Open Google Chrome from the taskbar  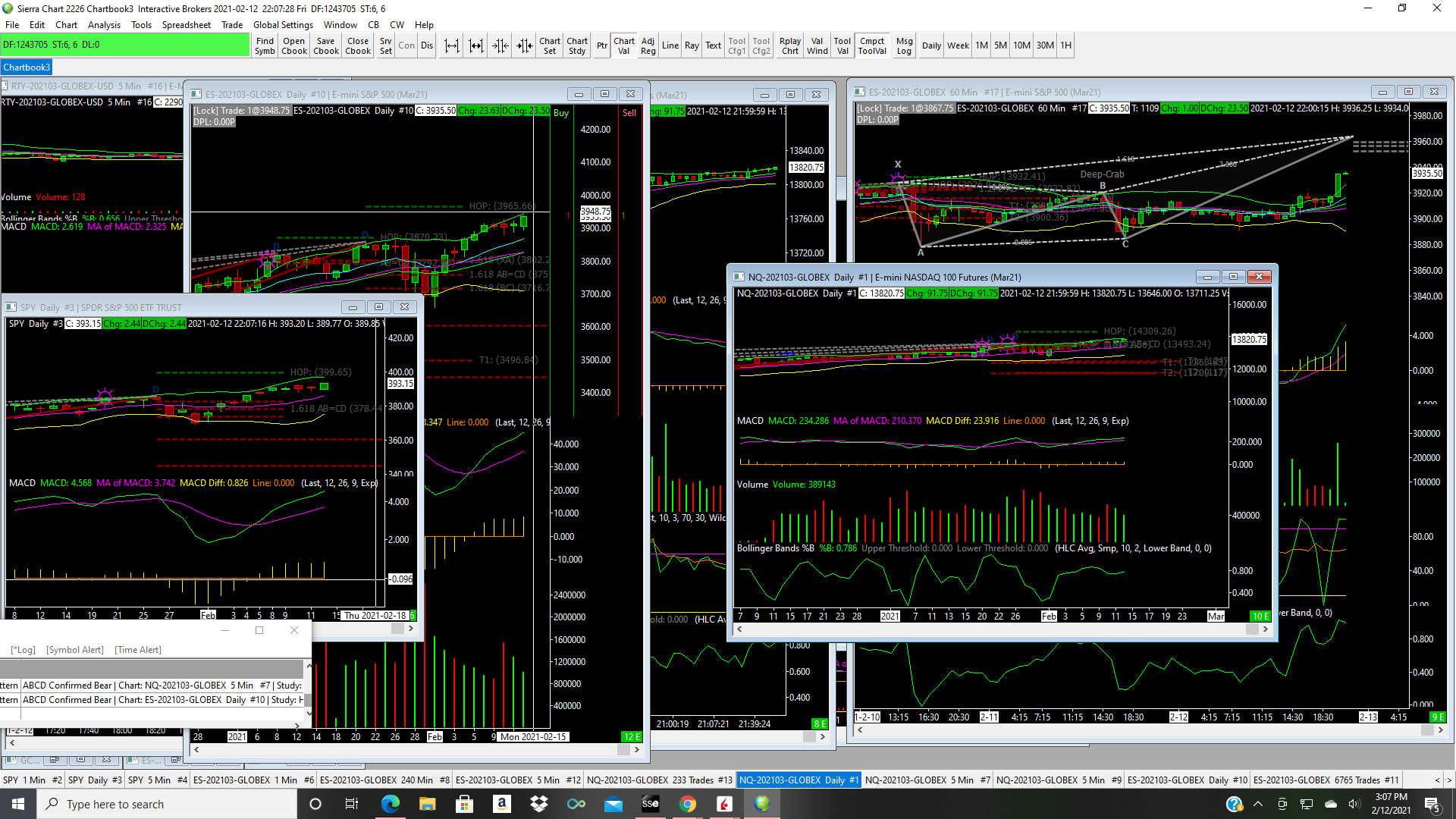click(x=688, y=804)
